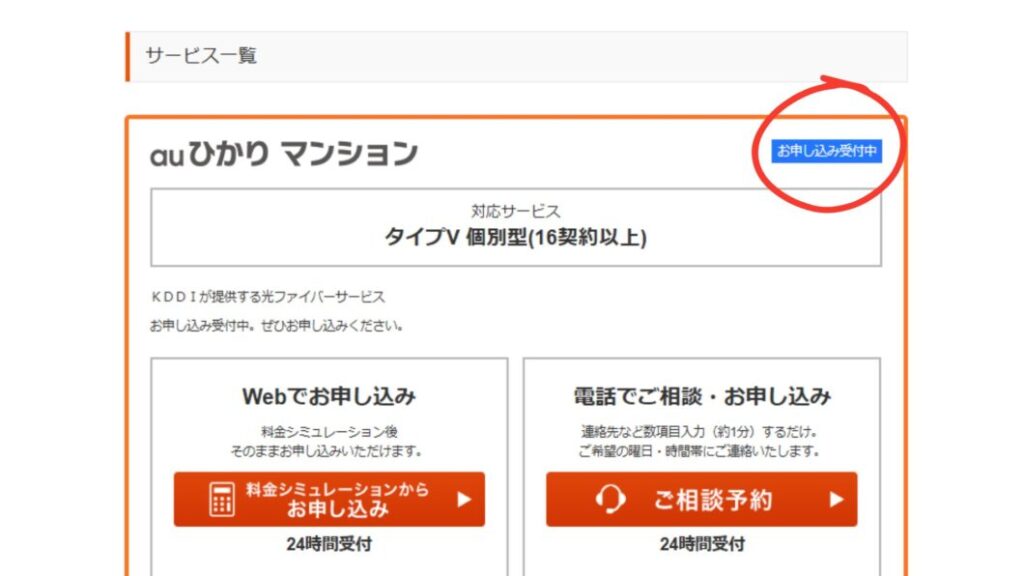
Task: Click the 電話でご相談・お申し込み heading
Action: pos(702,396)
